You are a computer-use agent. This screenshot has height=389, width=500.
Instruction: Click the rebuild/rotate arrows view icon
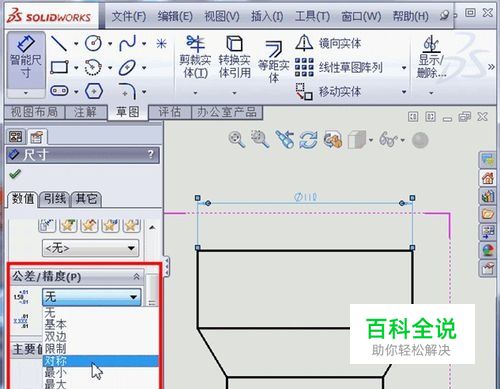click(x=308, y=140)
